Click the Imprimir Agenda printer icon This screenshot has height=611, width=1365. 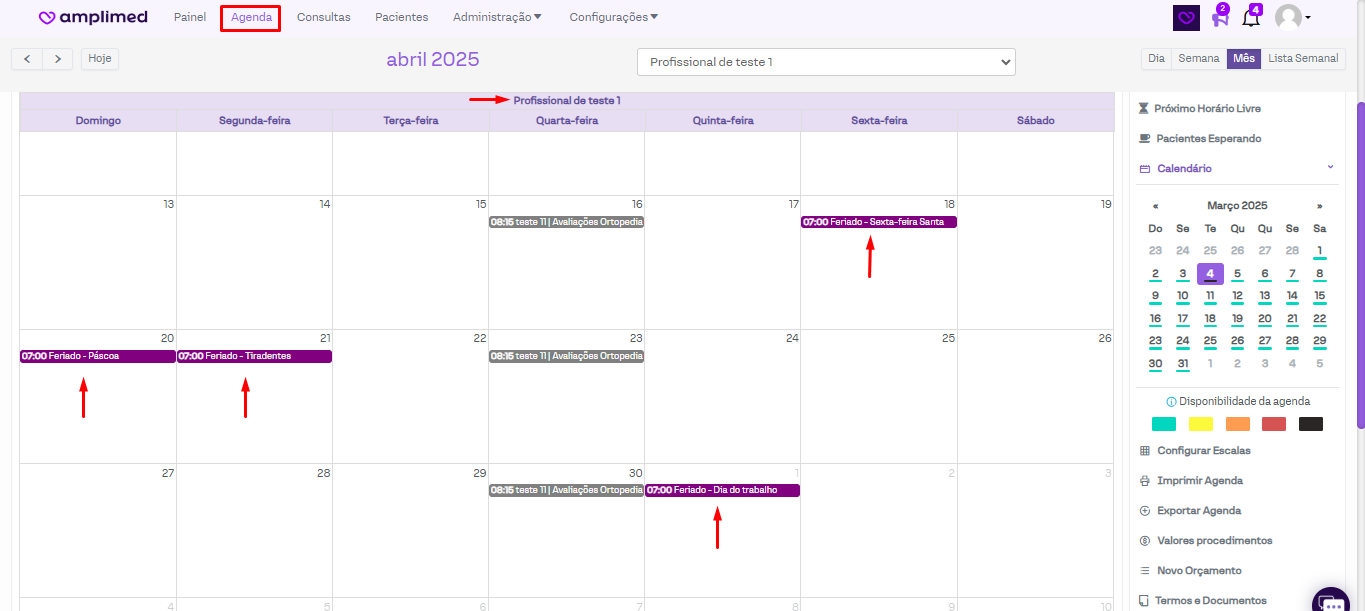(1145, 481)
